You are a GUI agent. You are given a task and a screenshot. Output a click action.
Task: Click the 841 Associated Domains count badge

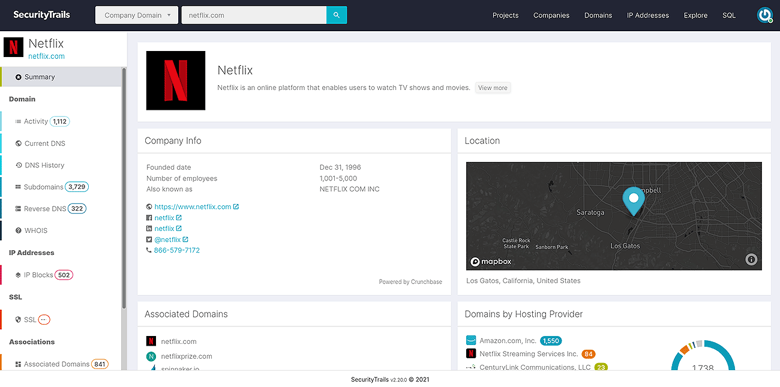(x=99, y=364)
